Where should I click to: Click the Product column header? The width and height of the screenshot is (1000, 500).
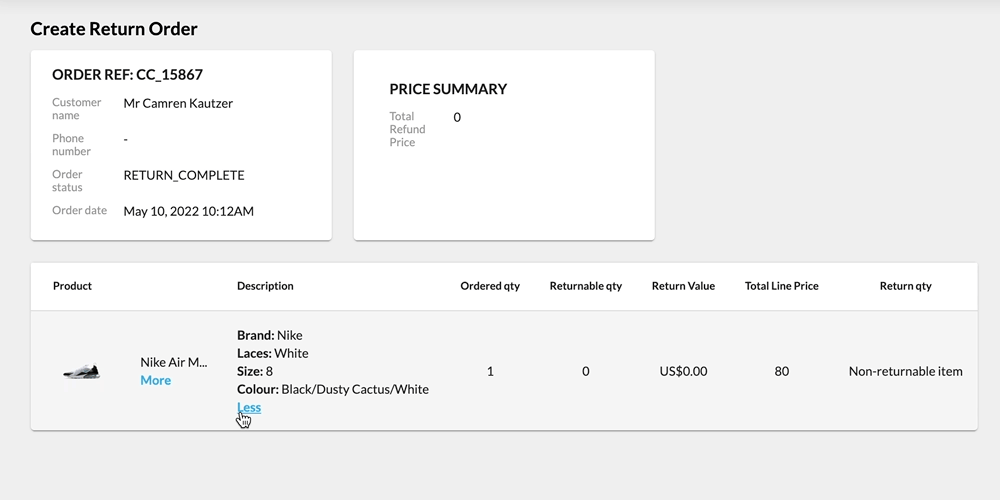click(72, 286)
